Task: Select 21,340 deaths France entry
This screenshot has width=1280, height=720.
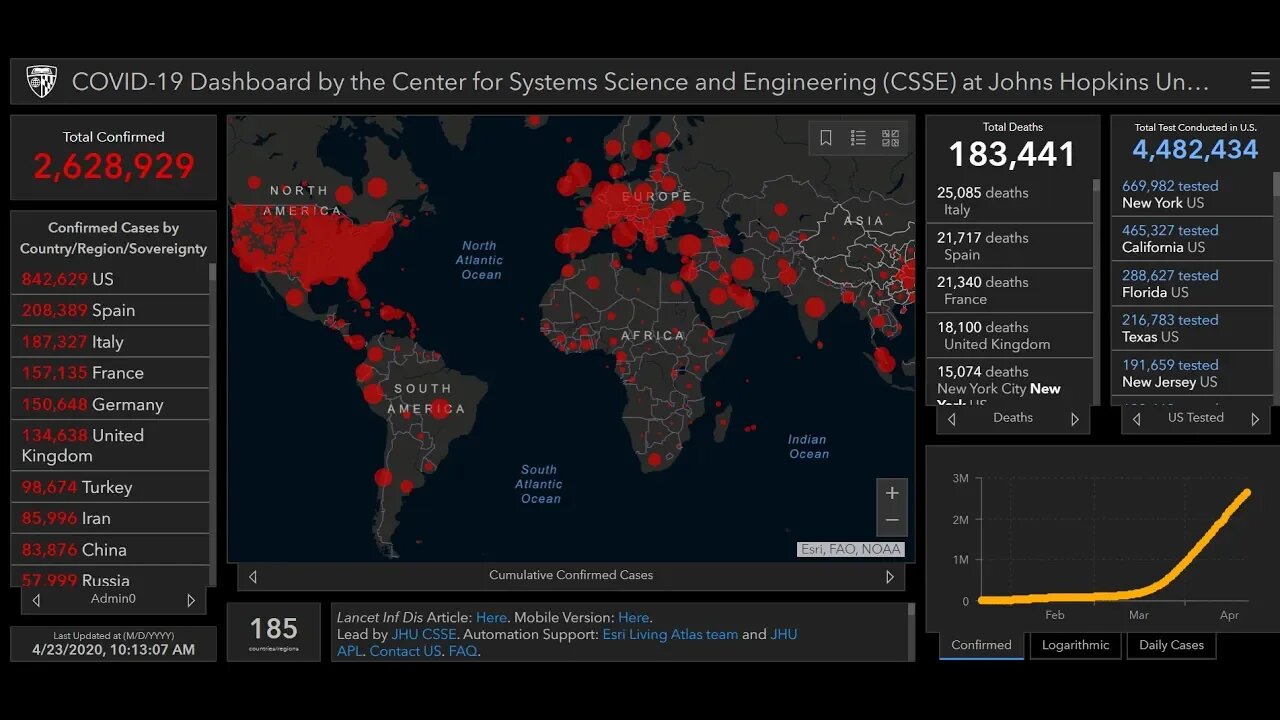Action: [x=1008, y=290]
